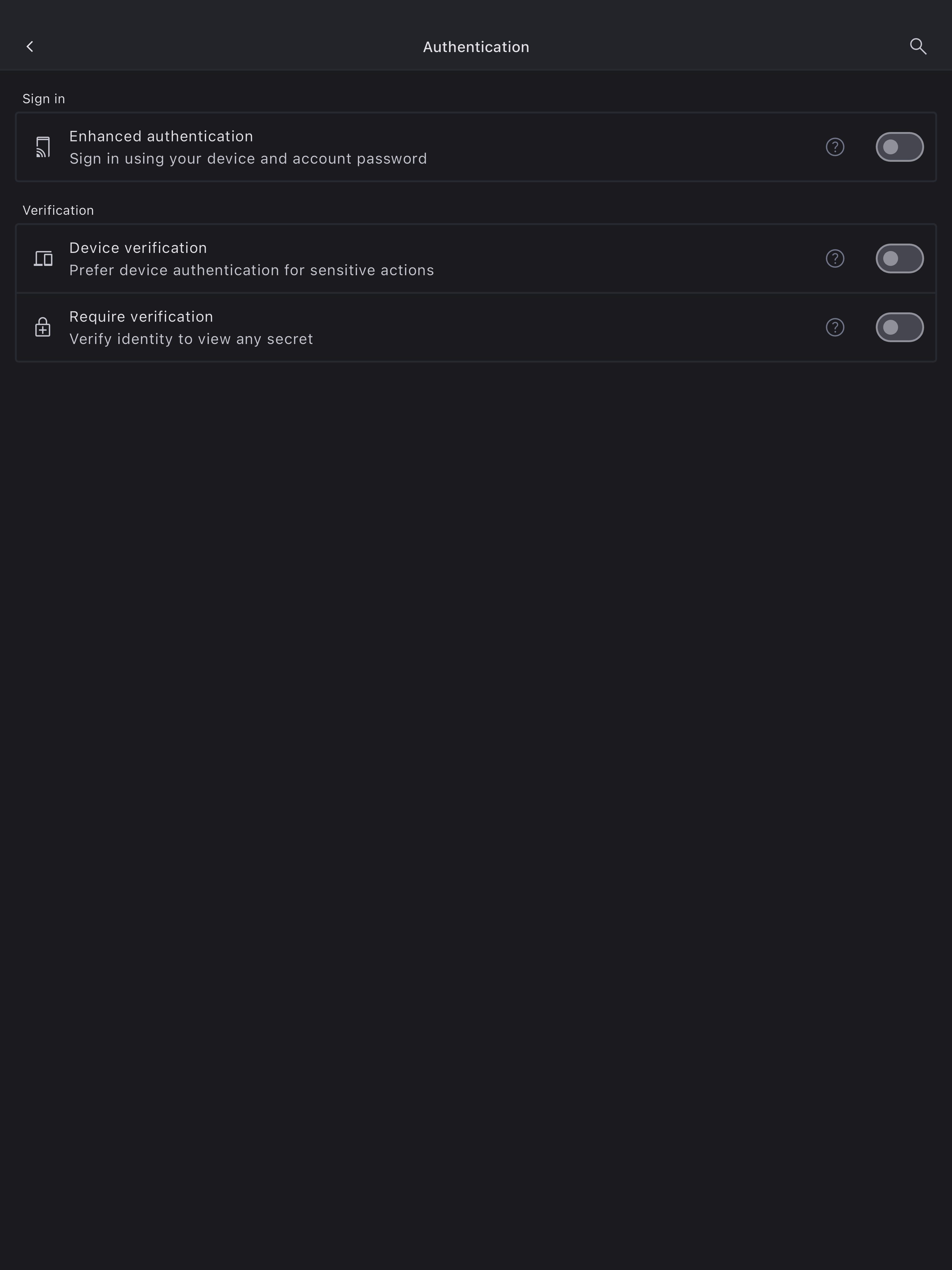This screenshot has width=952, height=1270.
Task: Enable the Enhanced authentication switch
Action: point(899,147)
